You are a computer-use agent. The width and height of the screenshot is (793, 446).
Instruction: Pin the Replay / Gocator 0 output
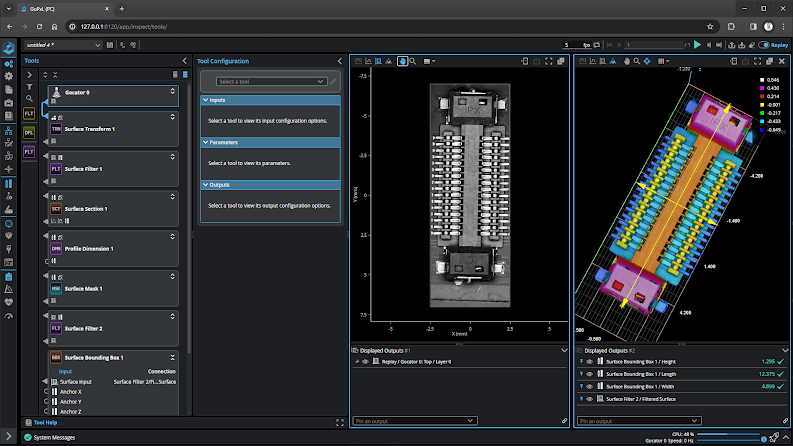pyautogui.click(x=357, y=362)
